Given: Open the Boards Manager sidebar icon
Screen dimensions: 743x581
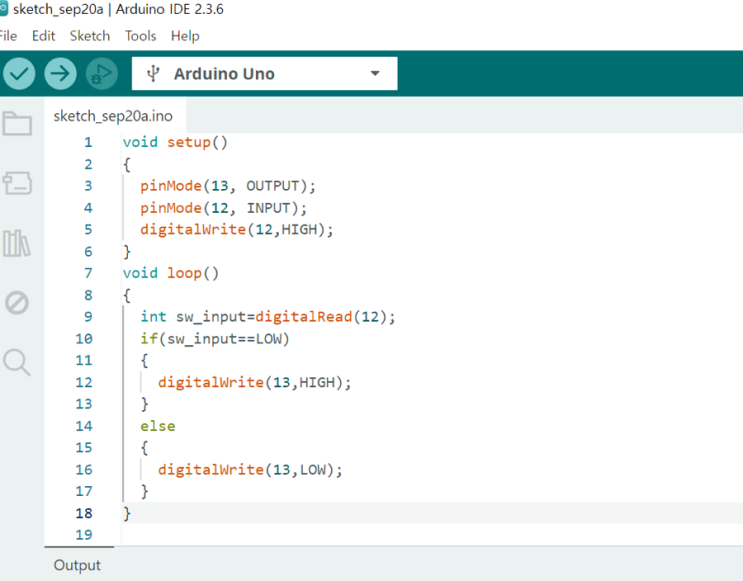Looking at the screenshot, I should [17, 183].
